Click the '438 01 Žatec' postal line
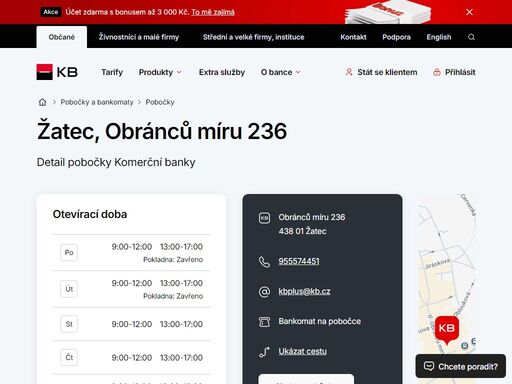Screen dimensions: 512x384 click(302, 231)
